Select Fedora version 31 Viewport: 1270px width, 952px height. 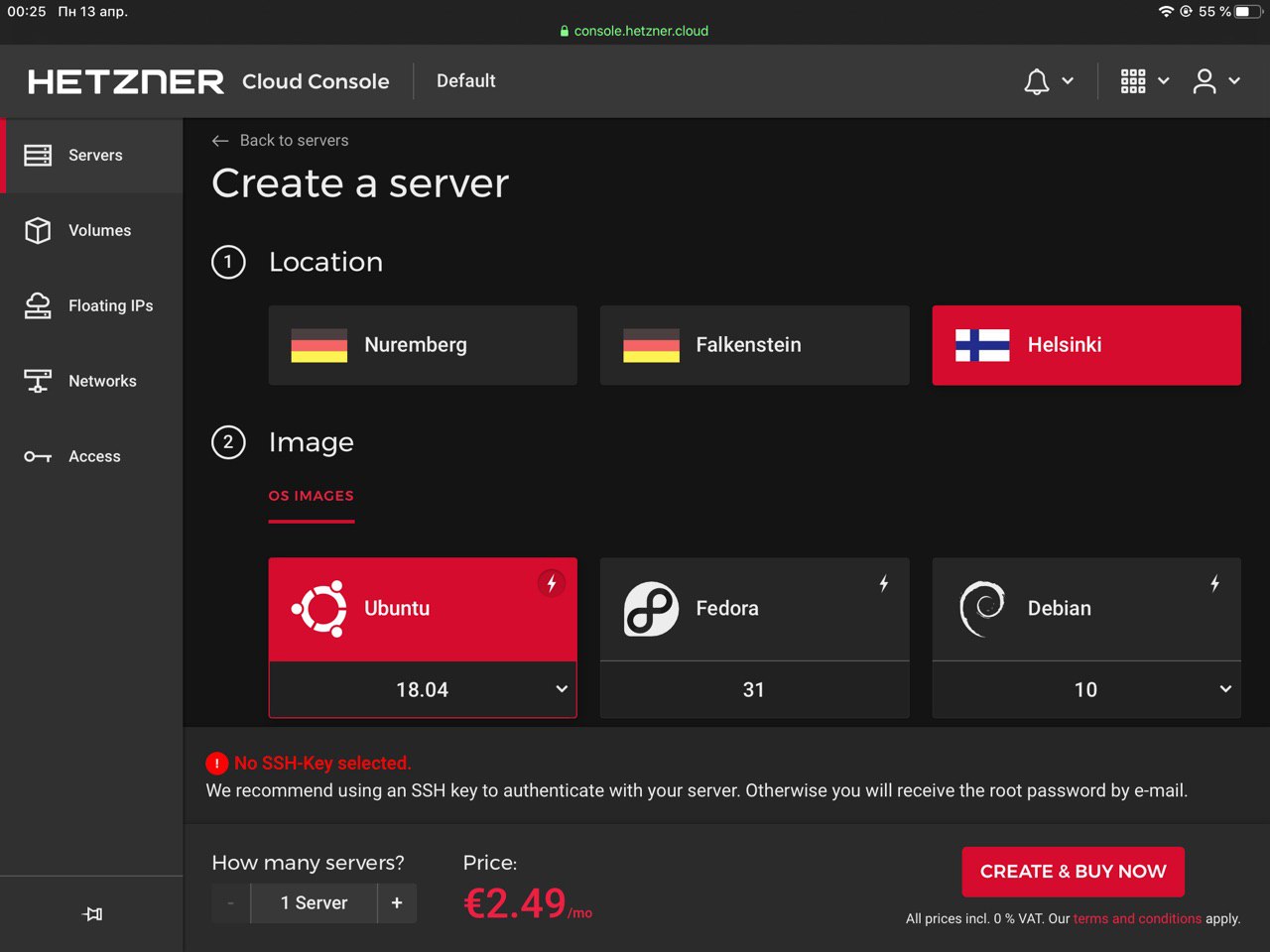pyautogui.click(x=754, y=689)
